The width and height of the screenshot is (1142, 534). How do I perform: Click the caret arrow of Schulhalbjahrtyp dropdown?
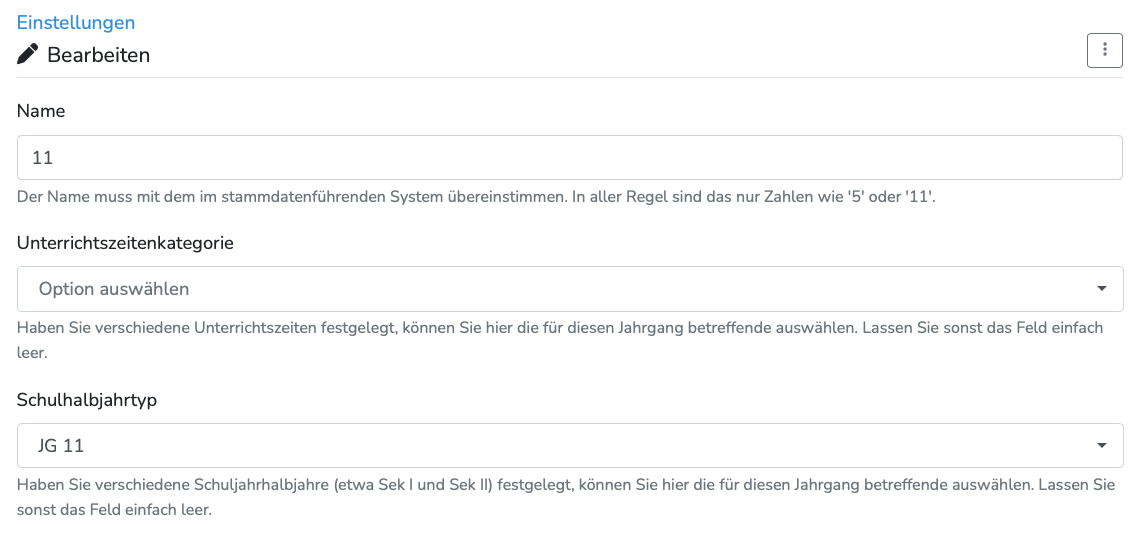(1101, 446)
